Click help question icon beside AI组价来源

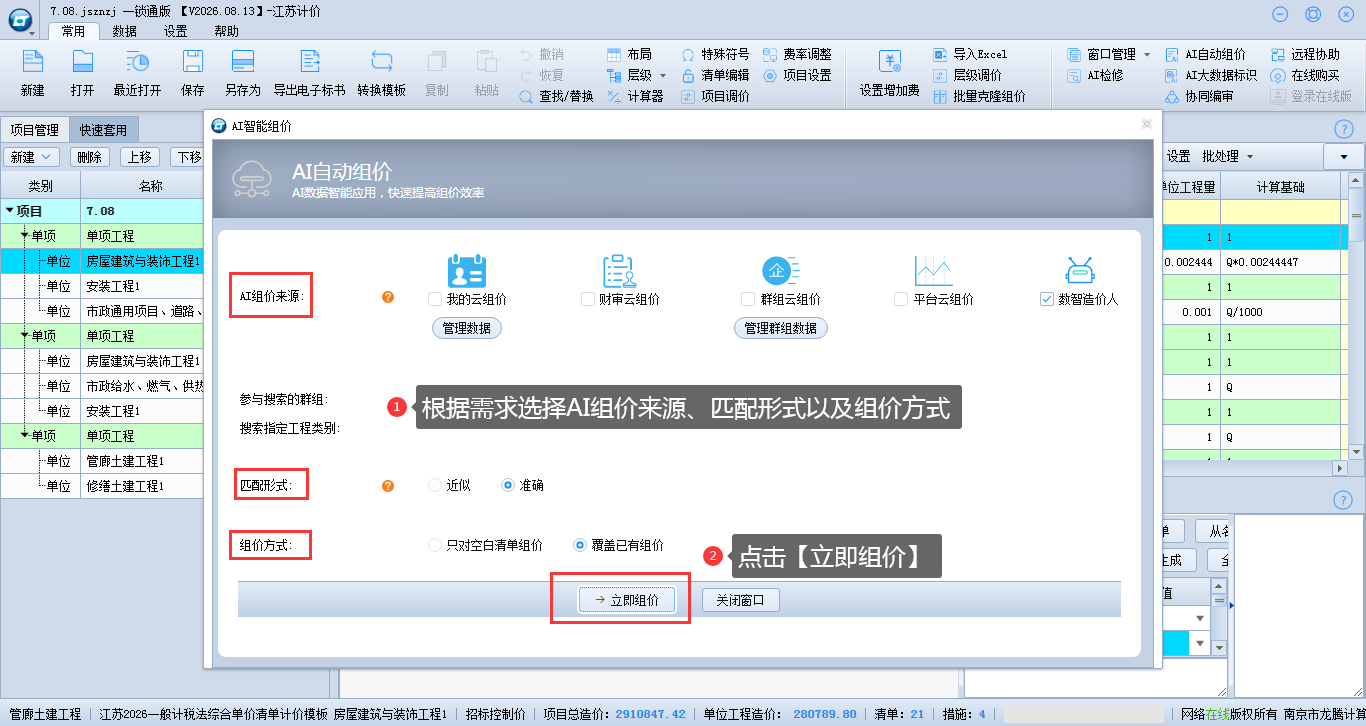click(388, 297)
